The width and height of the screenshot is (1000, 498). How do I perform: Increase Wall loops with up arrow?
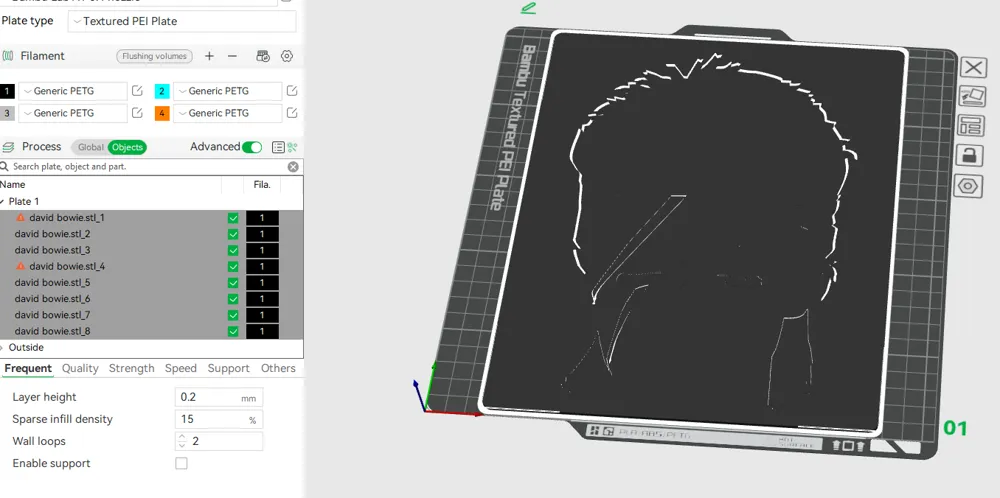tap(182, 437)
